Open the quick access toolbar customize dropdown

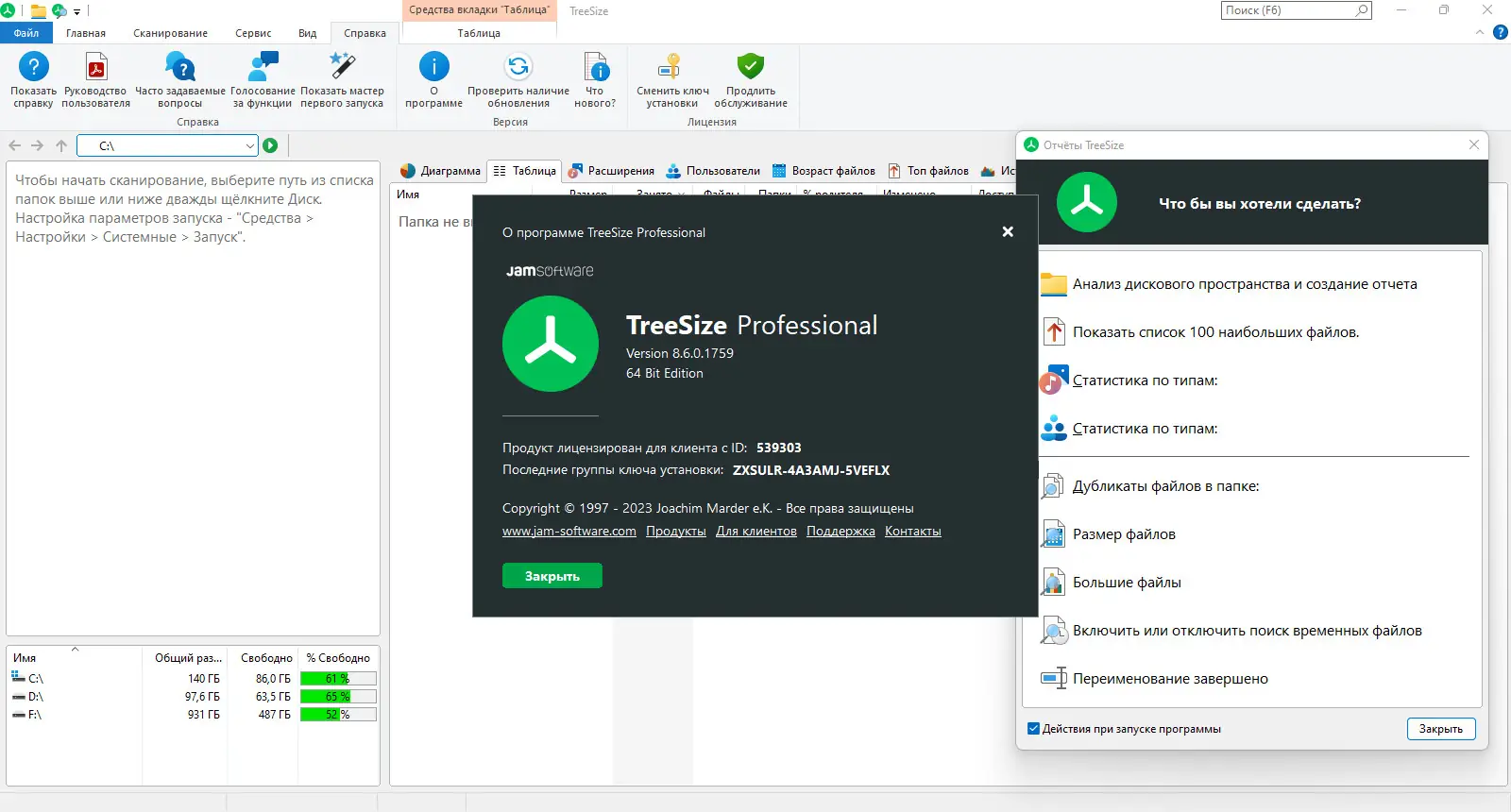pos(77,11)
